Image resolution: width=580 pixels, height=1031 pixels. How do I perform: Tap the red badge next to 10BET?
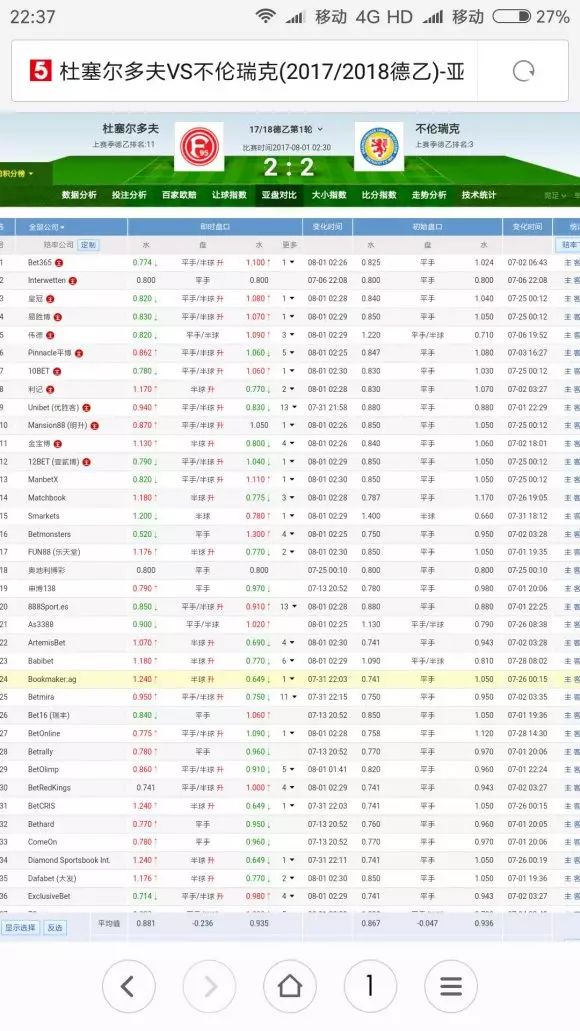point(57,371)
